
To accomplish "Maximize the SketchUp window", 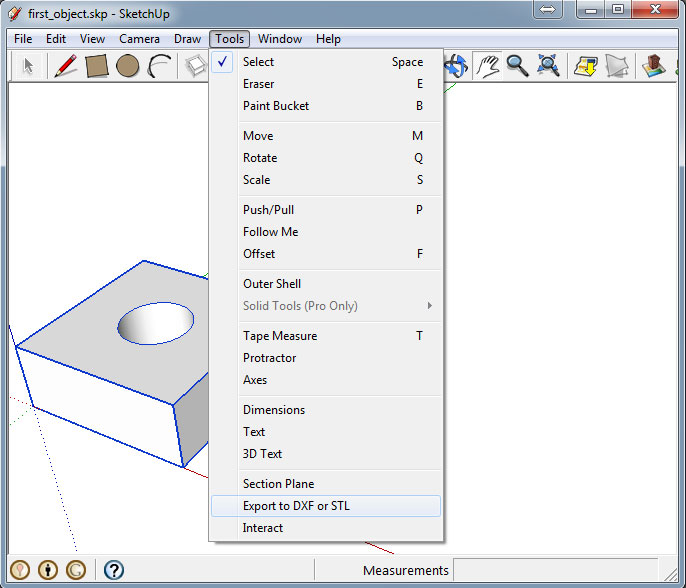I will coord(618,9).
